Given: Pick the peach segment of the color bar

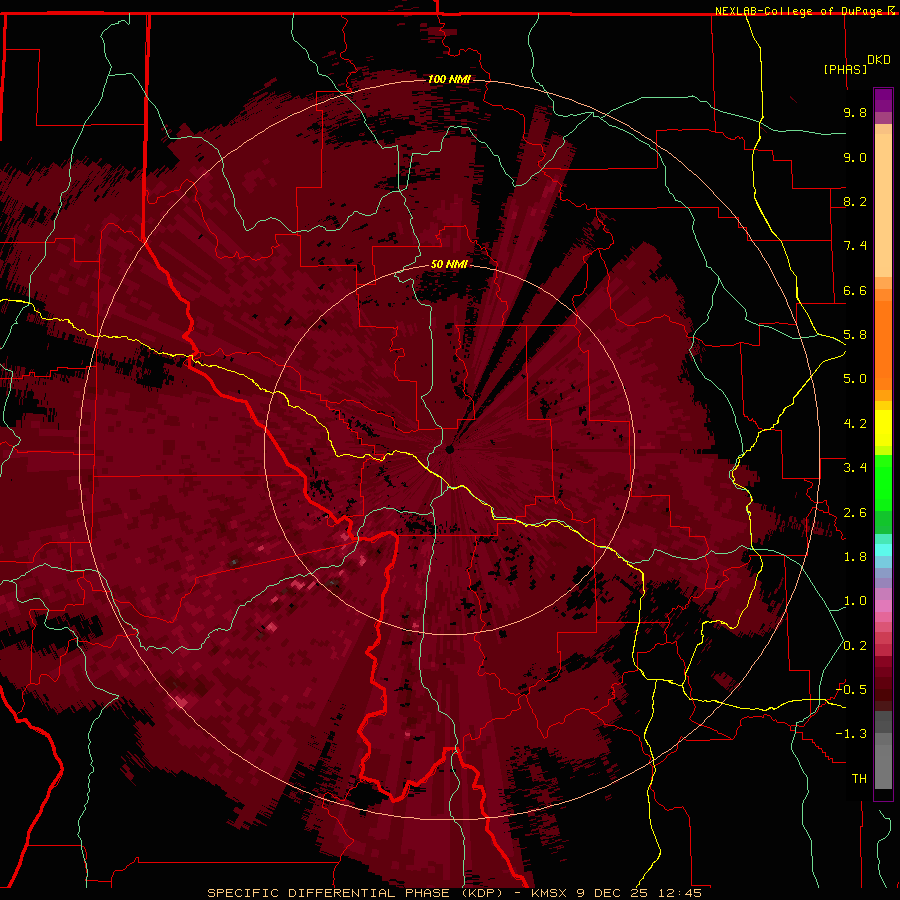Looking at the screenshot, I should tap(883, 204).
